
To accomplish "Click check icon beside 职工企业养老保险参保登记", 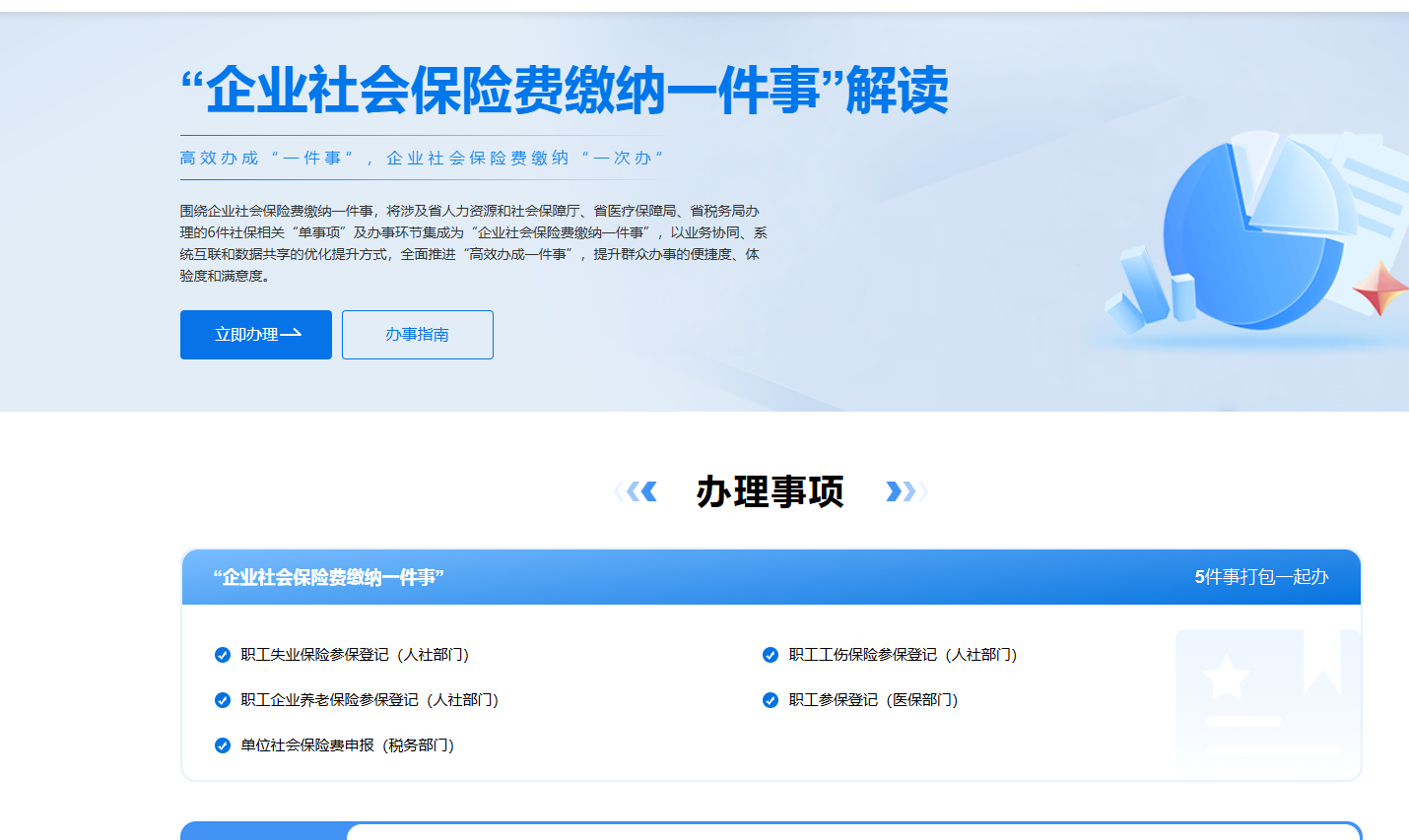I will coord(223,700).
